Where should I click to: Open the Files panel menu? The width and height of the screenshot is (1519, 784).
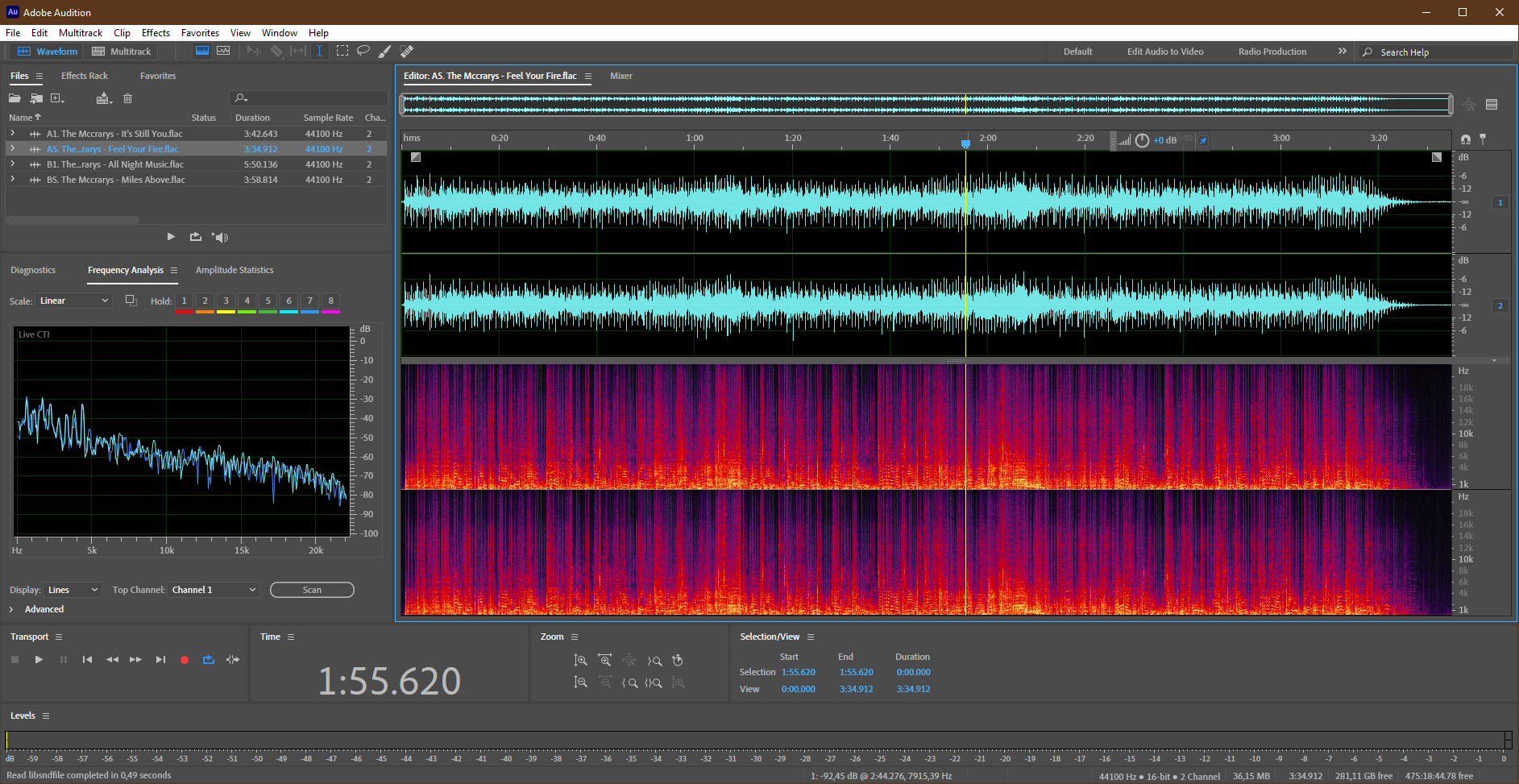coord(39,76)
